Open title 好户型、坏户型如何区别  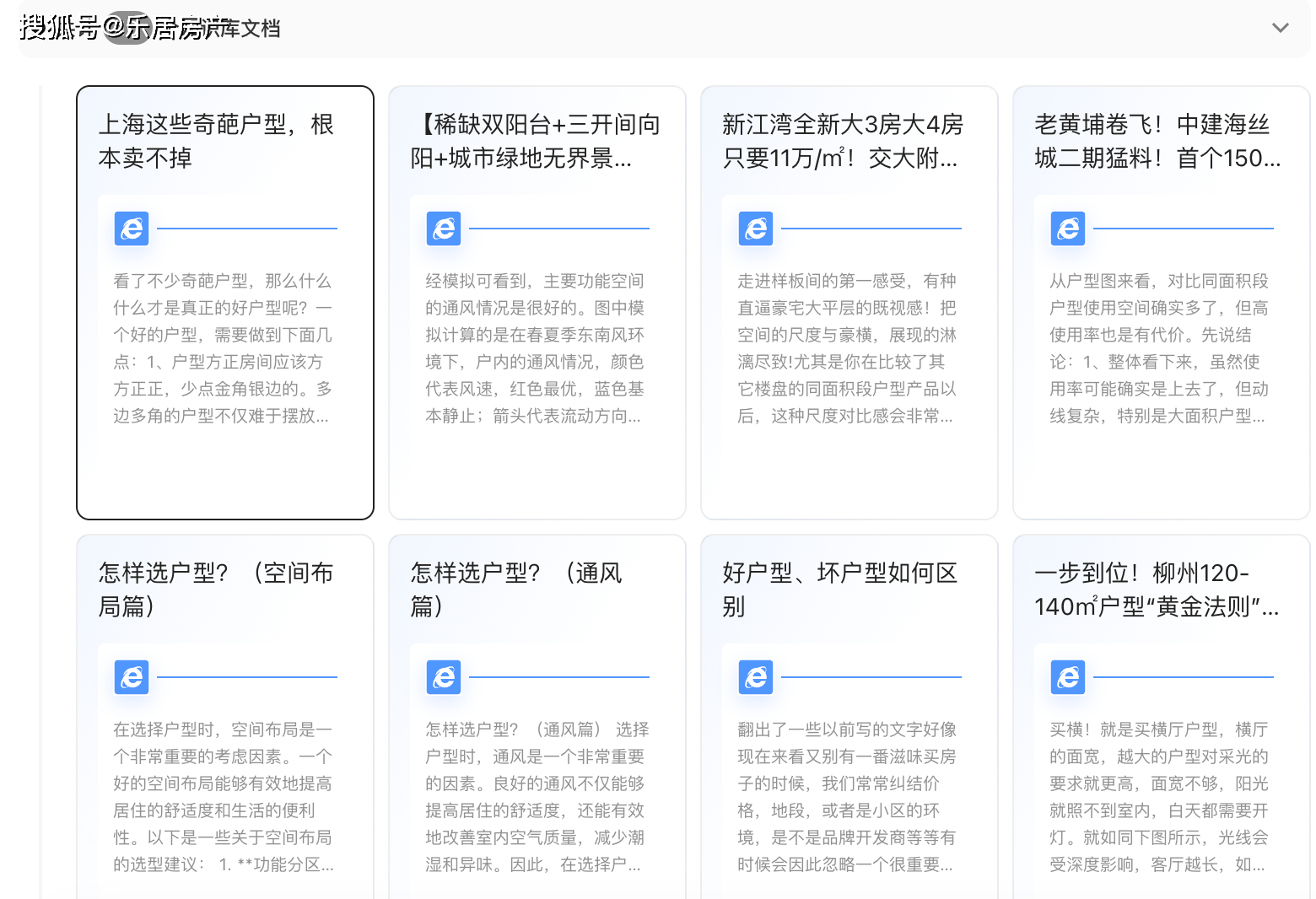839,589
